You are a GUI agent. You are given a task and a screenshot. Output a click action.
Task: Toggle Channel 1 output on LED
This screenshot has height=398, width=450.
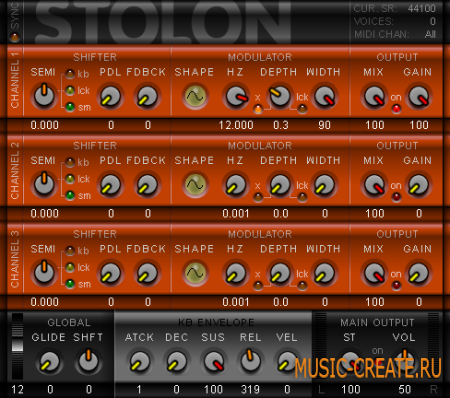point(396,109)
